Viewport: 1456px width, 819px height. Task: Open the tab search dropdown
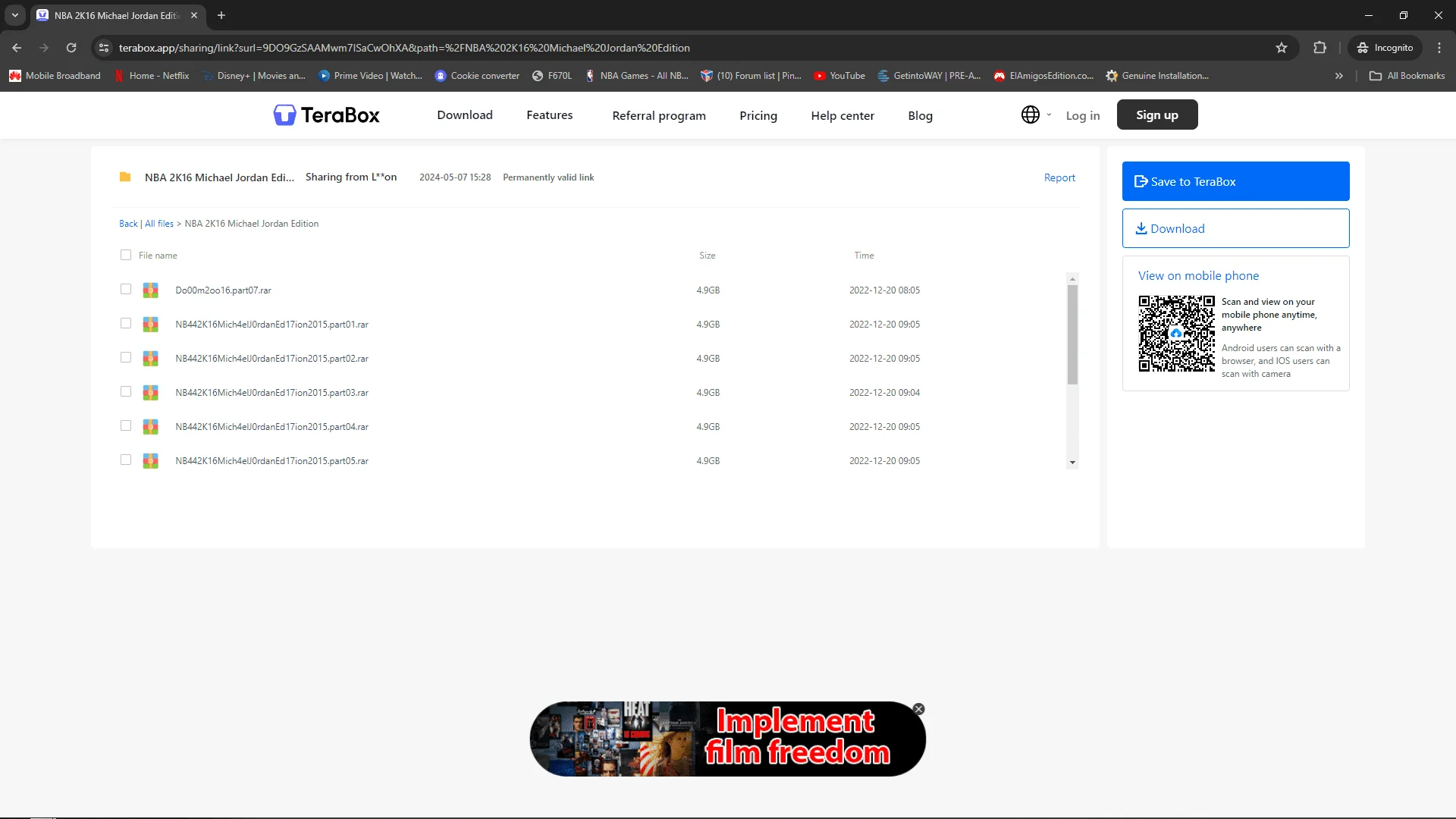tap(14, 15)
